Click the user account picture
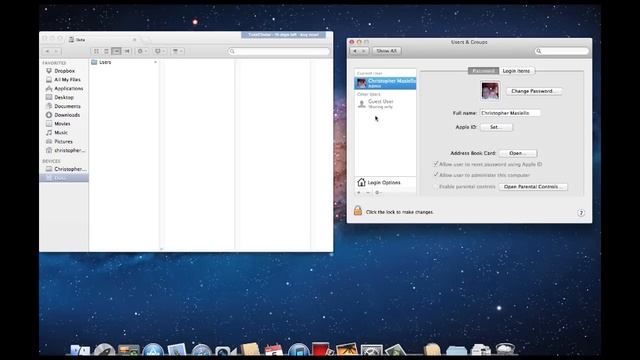Image resolution: width=640 pixels, height=360 pixels. 490,91
